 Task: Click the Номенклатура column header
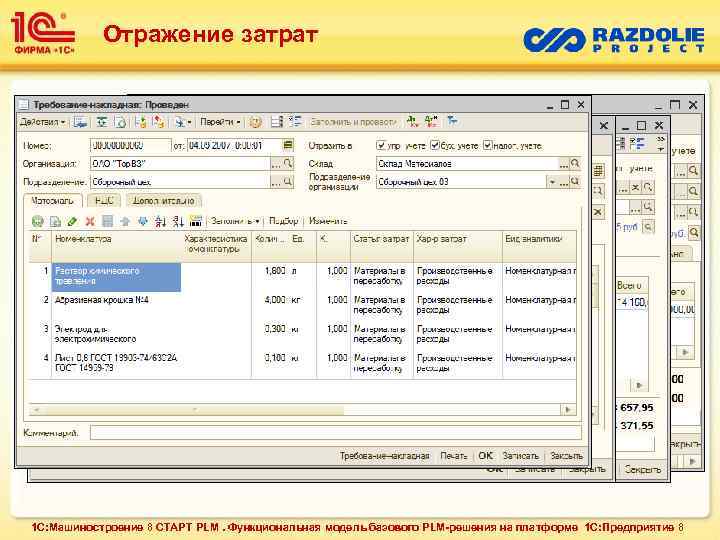point(117,246)
